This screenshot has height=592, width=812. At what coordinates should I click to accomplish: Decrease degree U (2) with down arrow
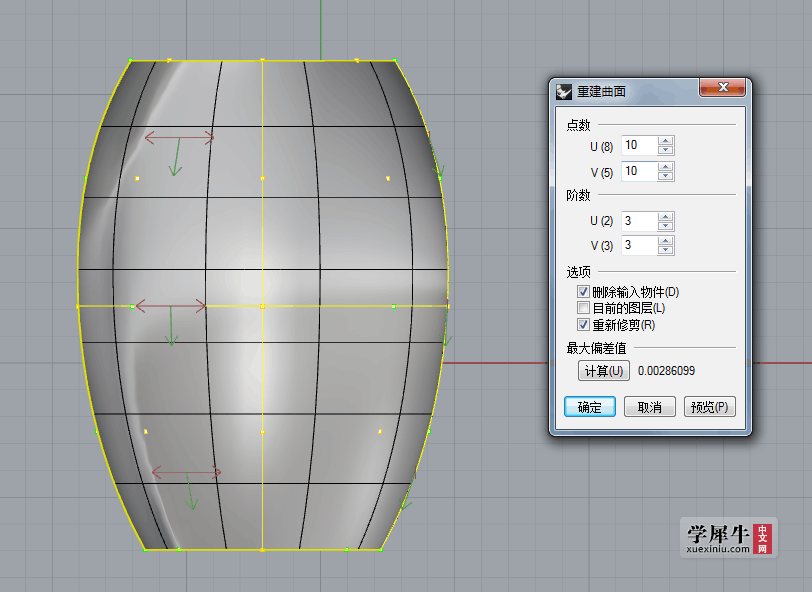665,226
